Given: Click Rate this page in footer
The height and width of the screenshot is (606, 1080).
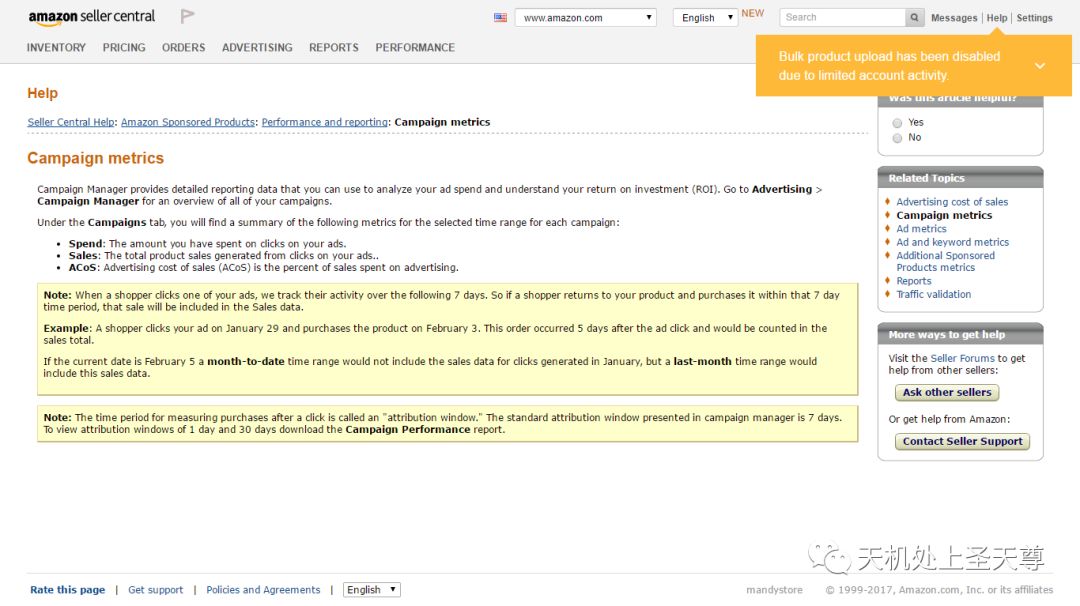Looking at the screenshot, I should pos(68,589).
